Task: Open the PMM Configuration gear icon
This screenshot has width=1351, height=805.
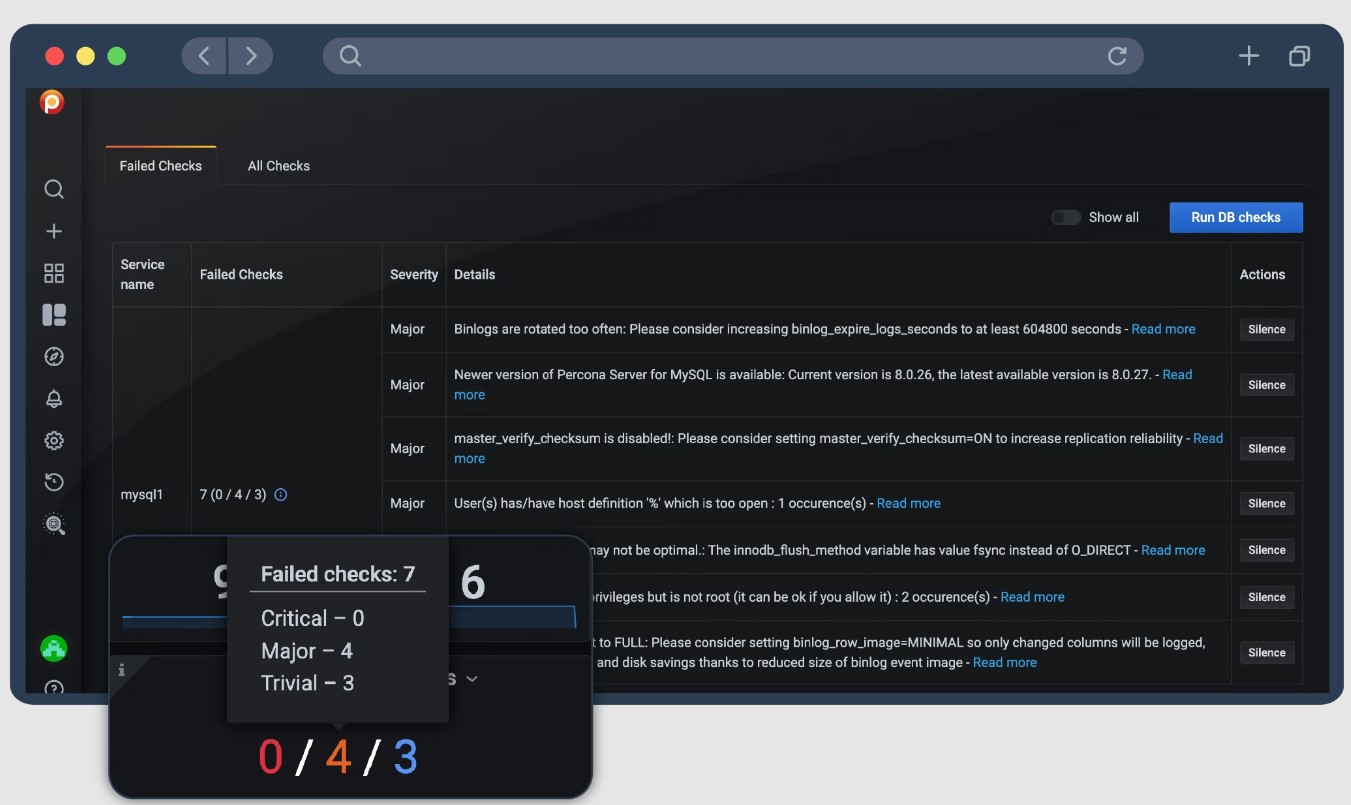Action: pos(54,440)
